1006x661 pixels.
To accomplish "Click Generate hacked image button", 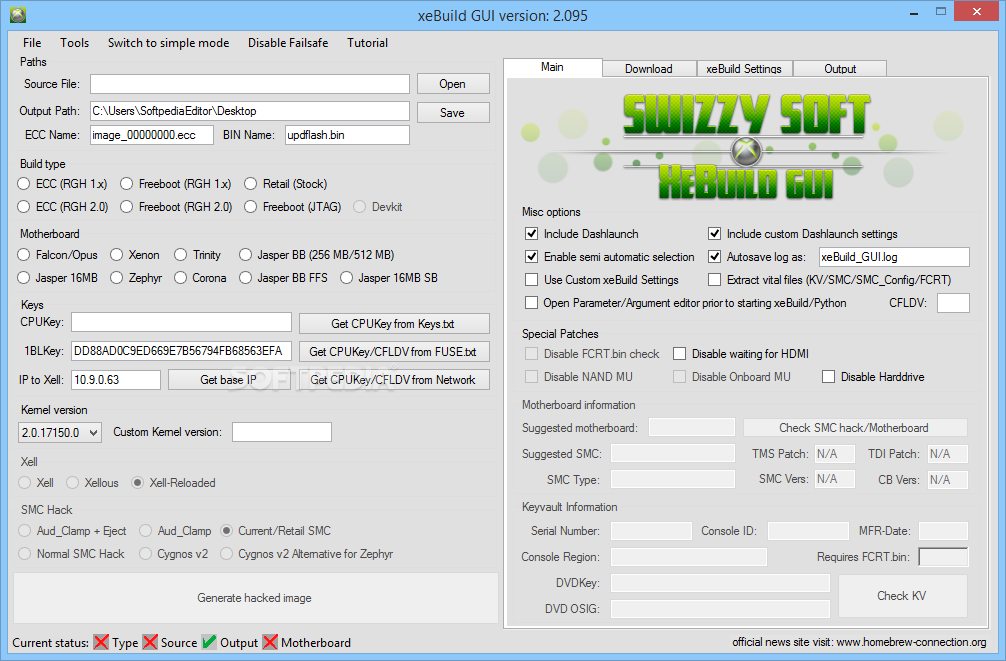I will (x=255, y=597).
